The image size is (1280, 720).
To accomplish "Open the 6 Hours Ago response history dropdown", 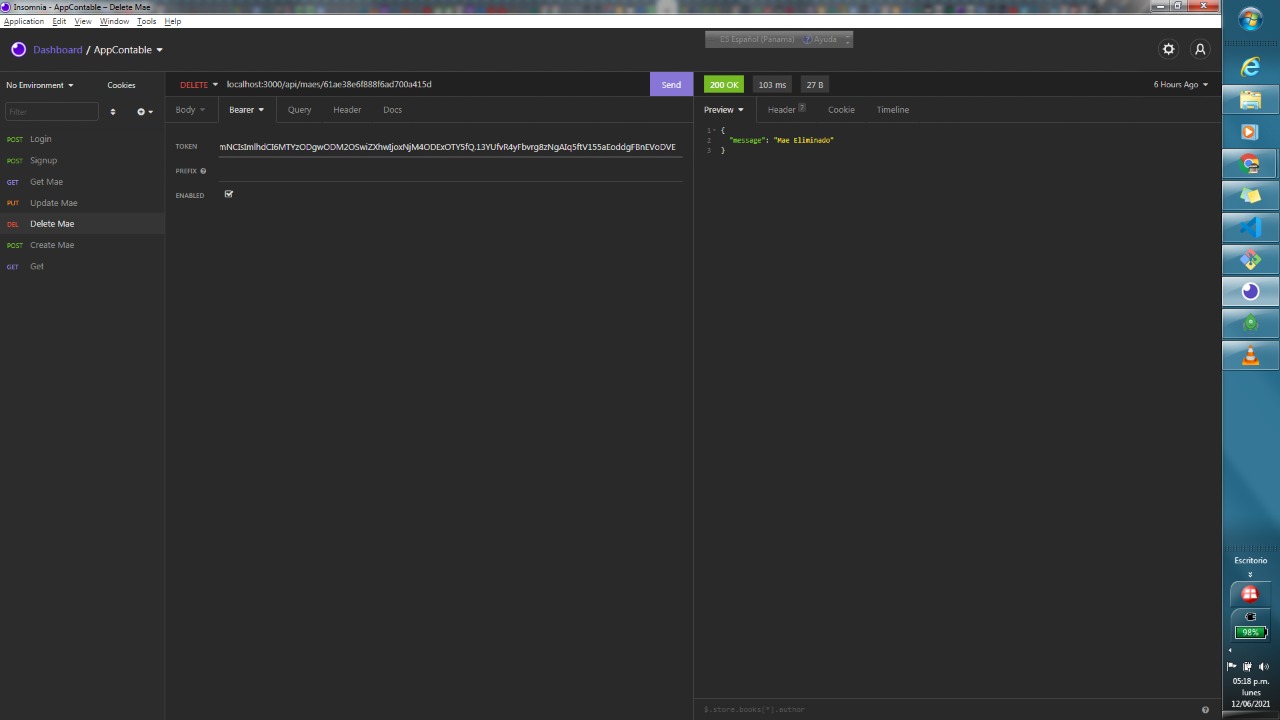I will tap(1180, 84).
